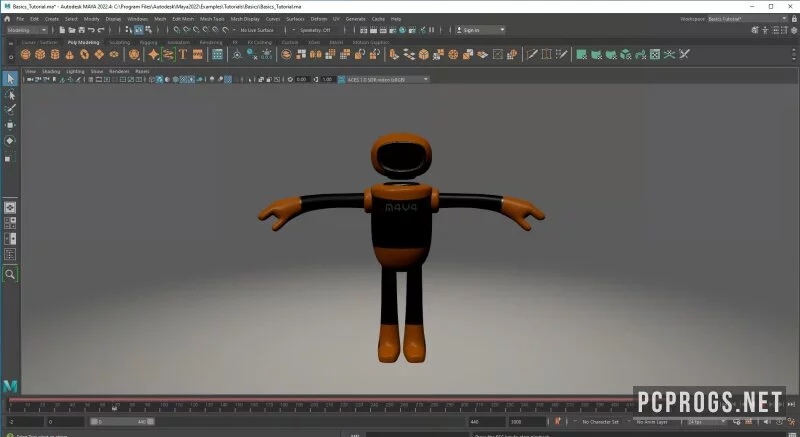This screenshot has width=800, height=437.
Task: Click the Home icon in the menu bar
Action: (x=7, y=19)
